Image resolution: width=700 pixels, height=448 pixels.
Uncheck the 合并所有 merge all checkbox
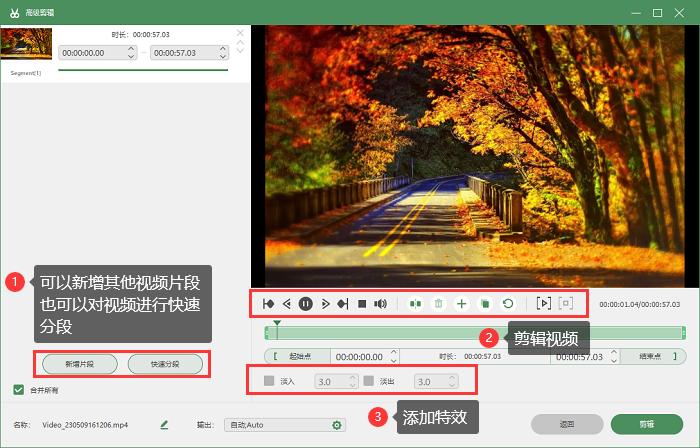point(18,390)
